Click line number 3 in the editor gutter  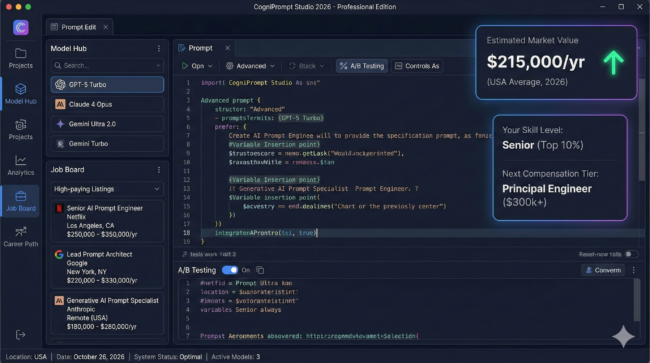click(x=188, y=100)
